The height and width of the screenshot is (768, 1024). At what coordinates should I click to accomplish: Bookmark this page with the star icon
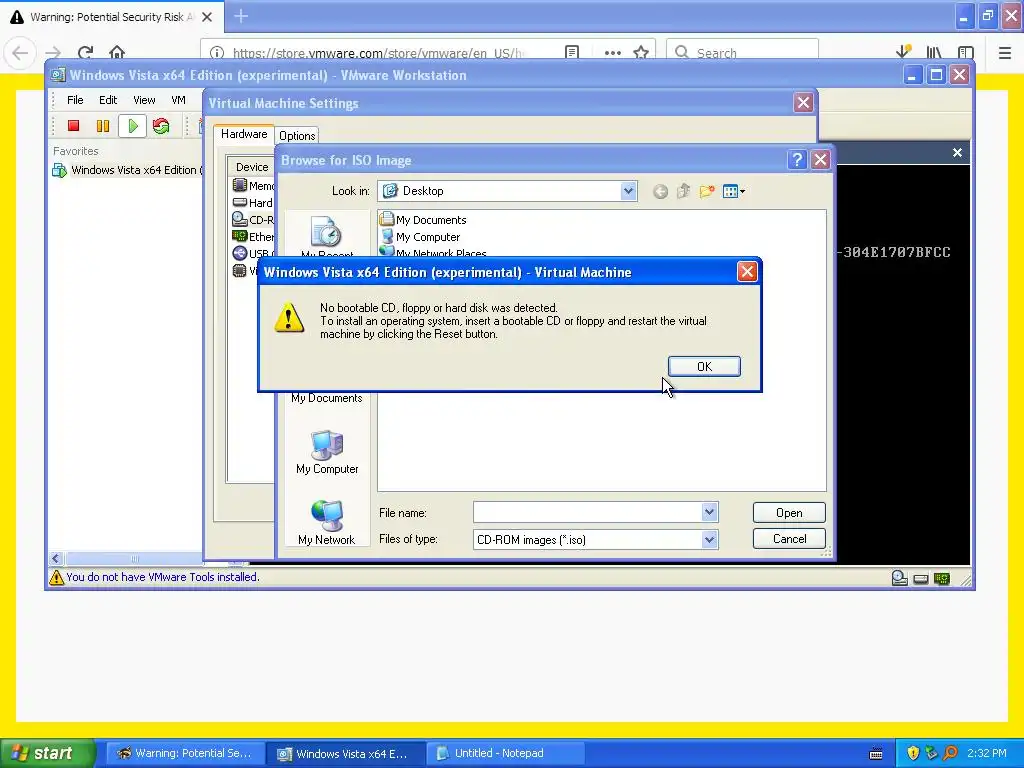click(641, 52)
